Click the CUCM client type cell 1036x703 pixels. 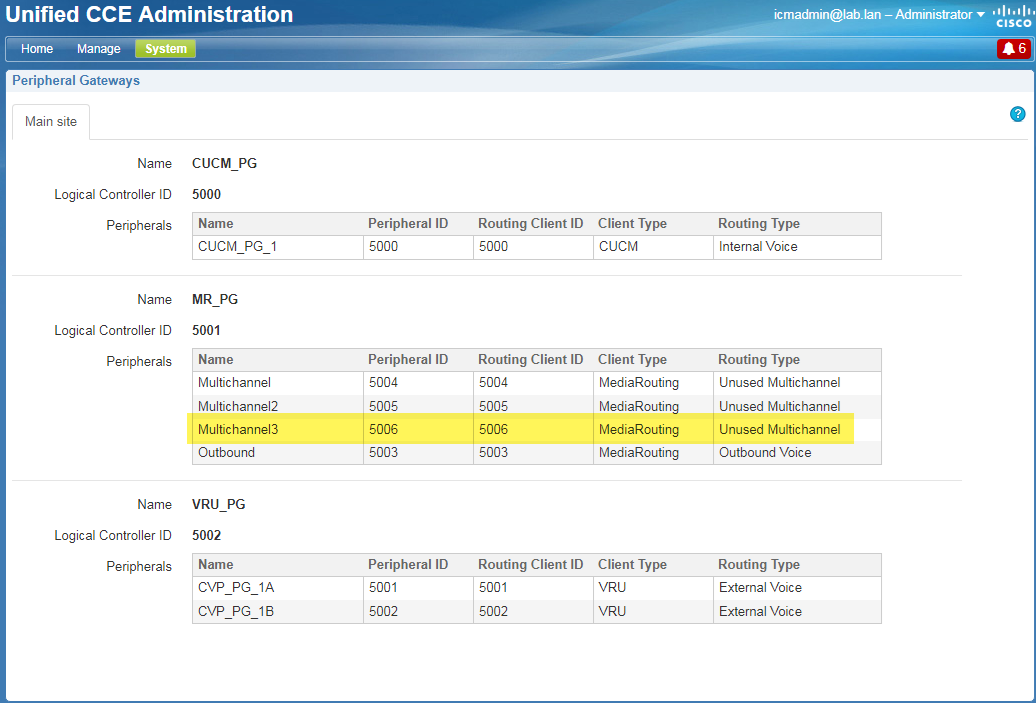(x=653, y=247)
